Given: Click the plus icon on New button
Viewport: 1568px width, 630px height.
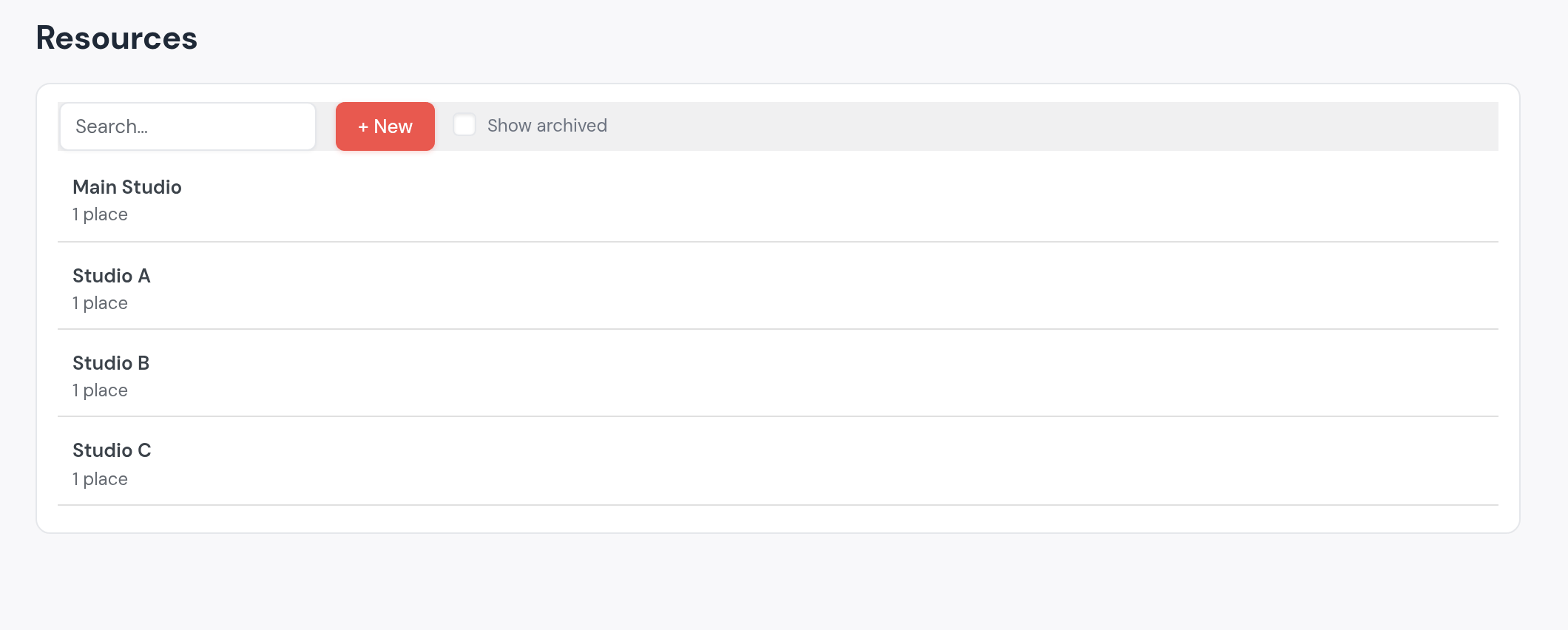Looking at the screenshot, I should tap(363, 127).
